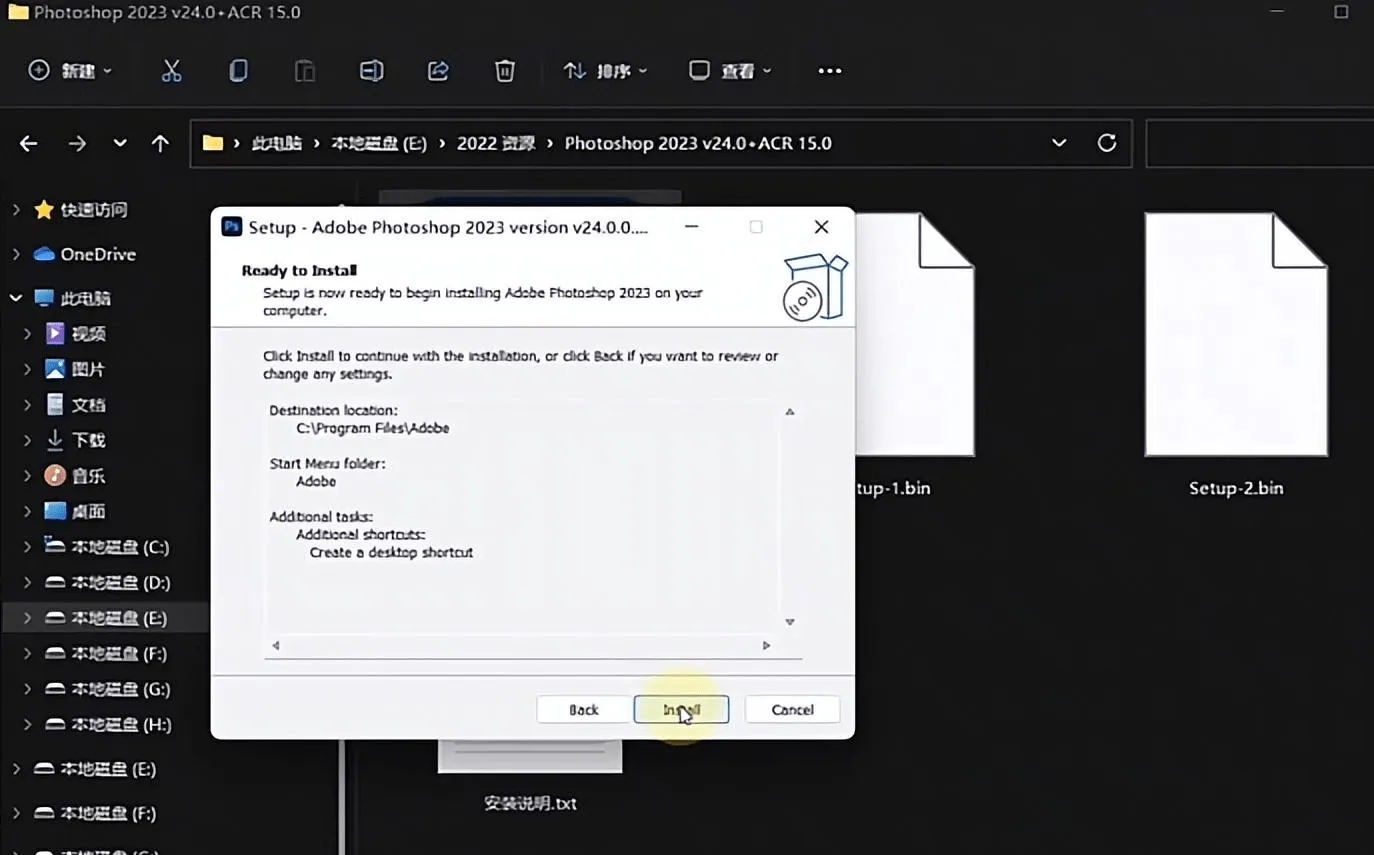Click the Photoshop icon in Setup title bar
The width and height of the screenshot is (1374, 855).
[x=232, y=227]
